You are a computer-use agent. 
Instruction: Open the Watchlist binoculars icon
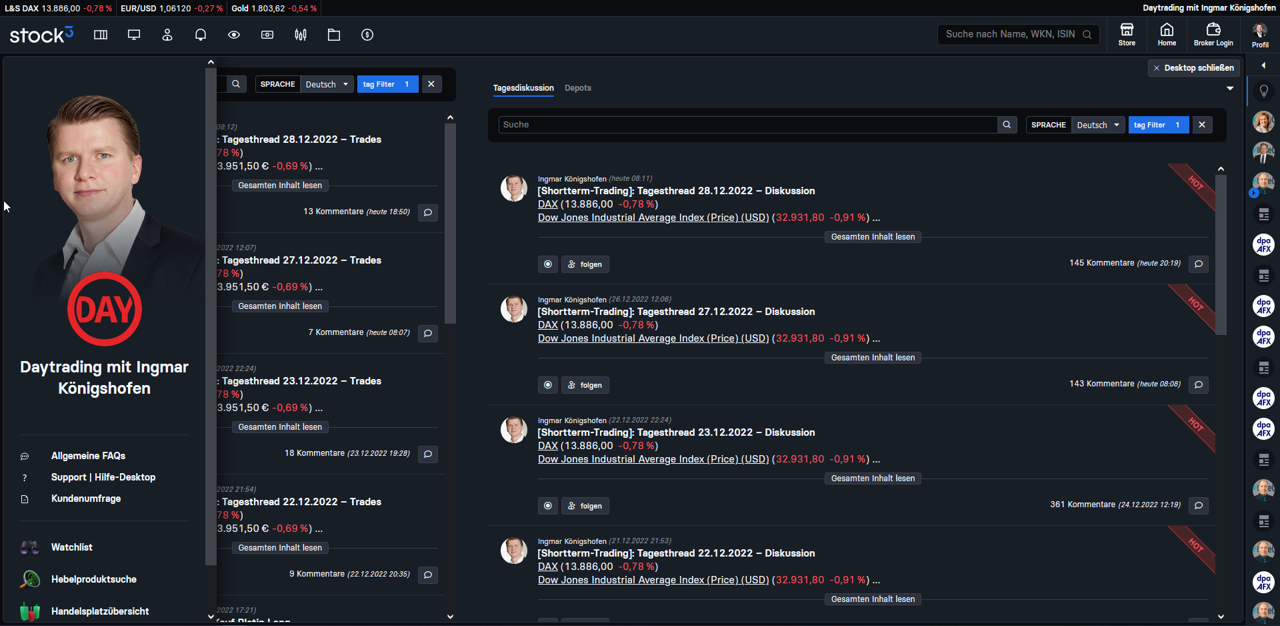(x=30, y=548)
